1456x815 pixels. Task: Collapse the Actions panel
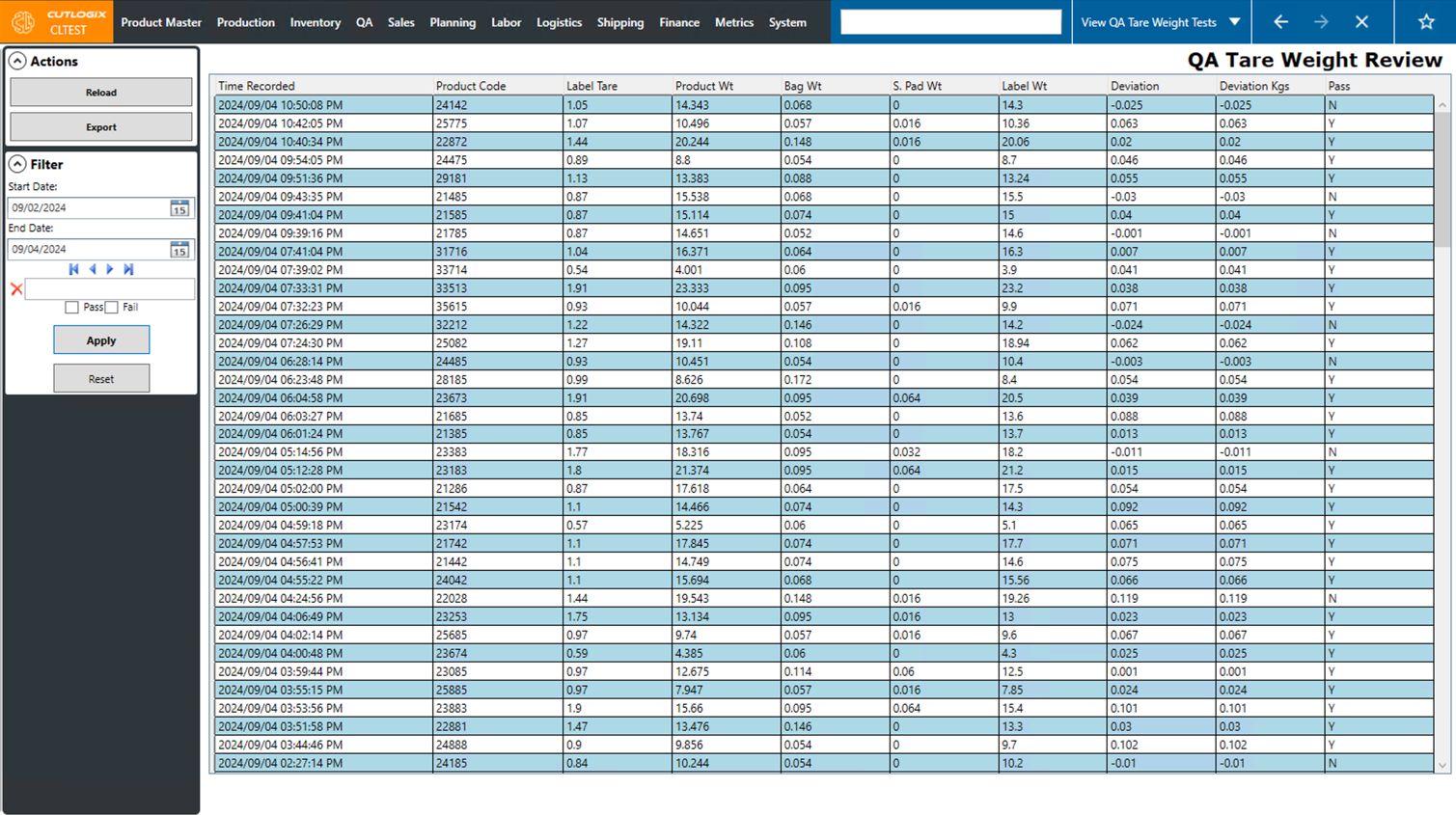(17, 61)
